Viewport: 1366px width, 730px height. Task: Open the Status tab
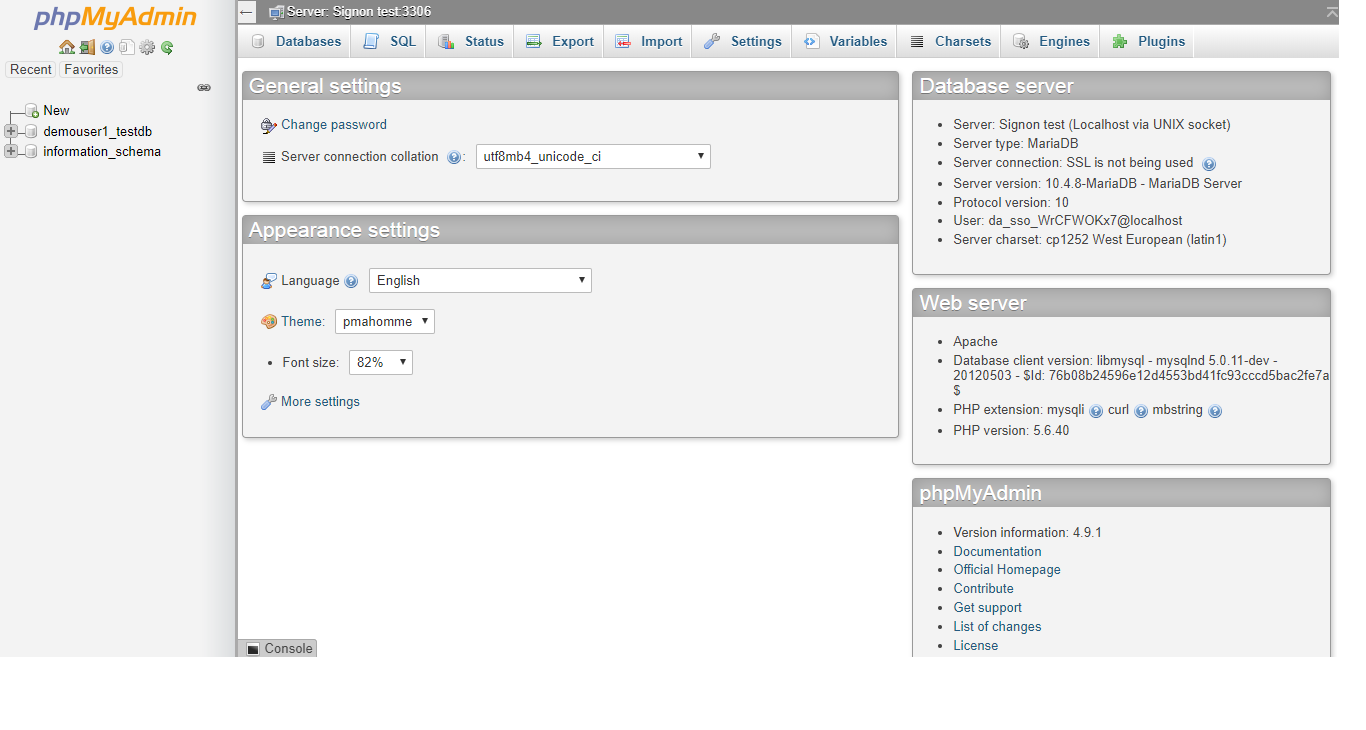click(x=471, y=41)
